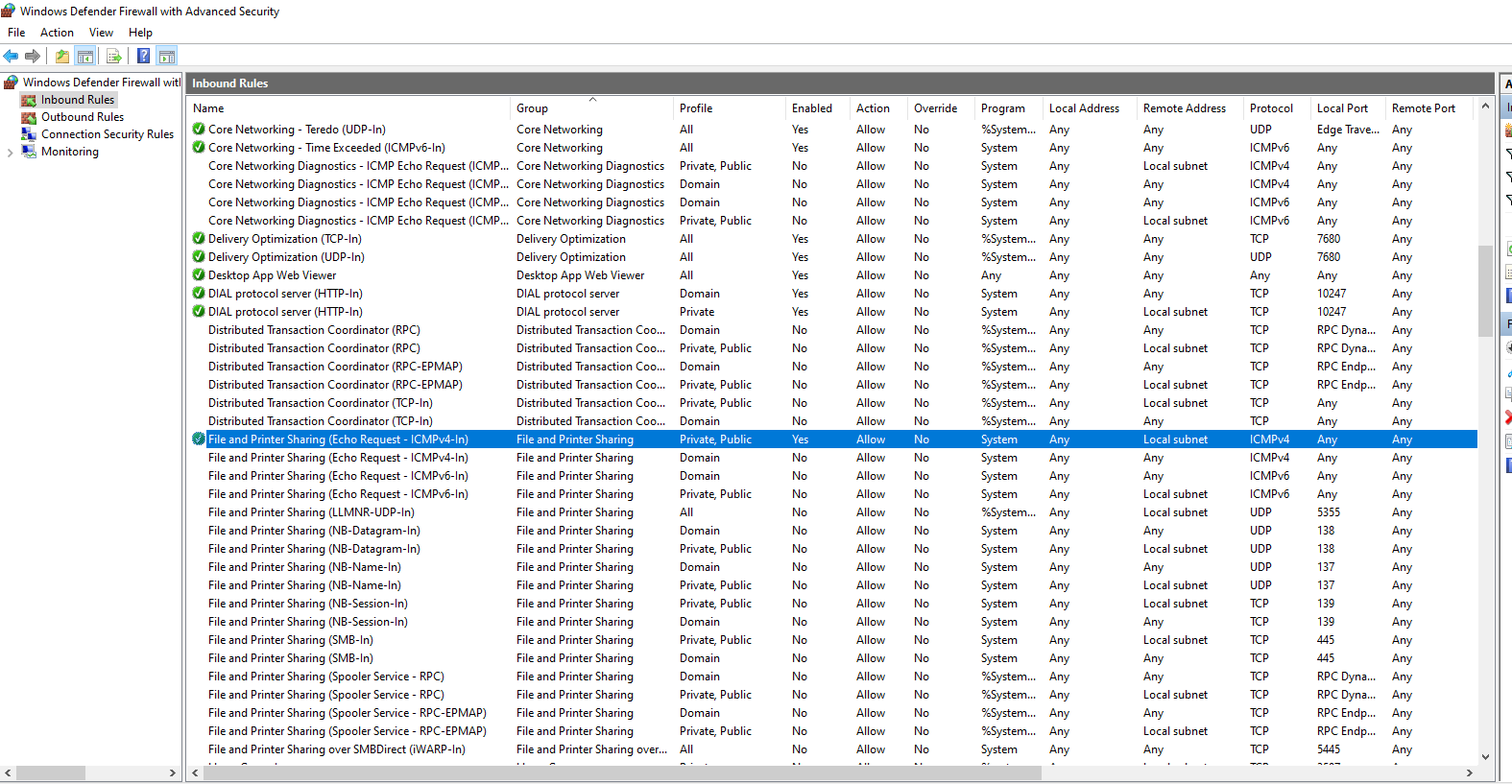The height and width of the screenshot is (784, 1512).
Task: Select rule Distributed Transaction Coordinator (RPC) Domain
Action: tap(832, 329)
